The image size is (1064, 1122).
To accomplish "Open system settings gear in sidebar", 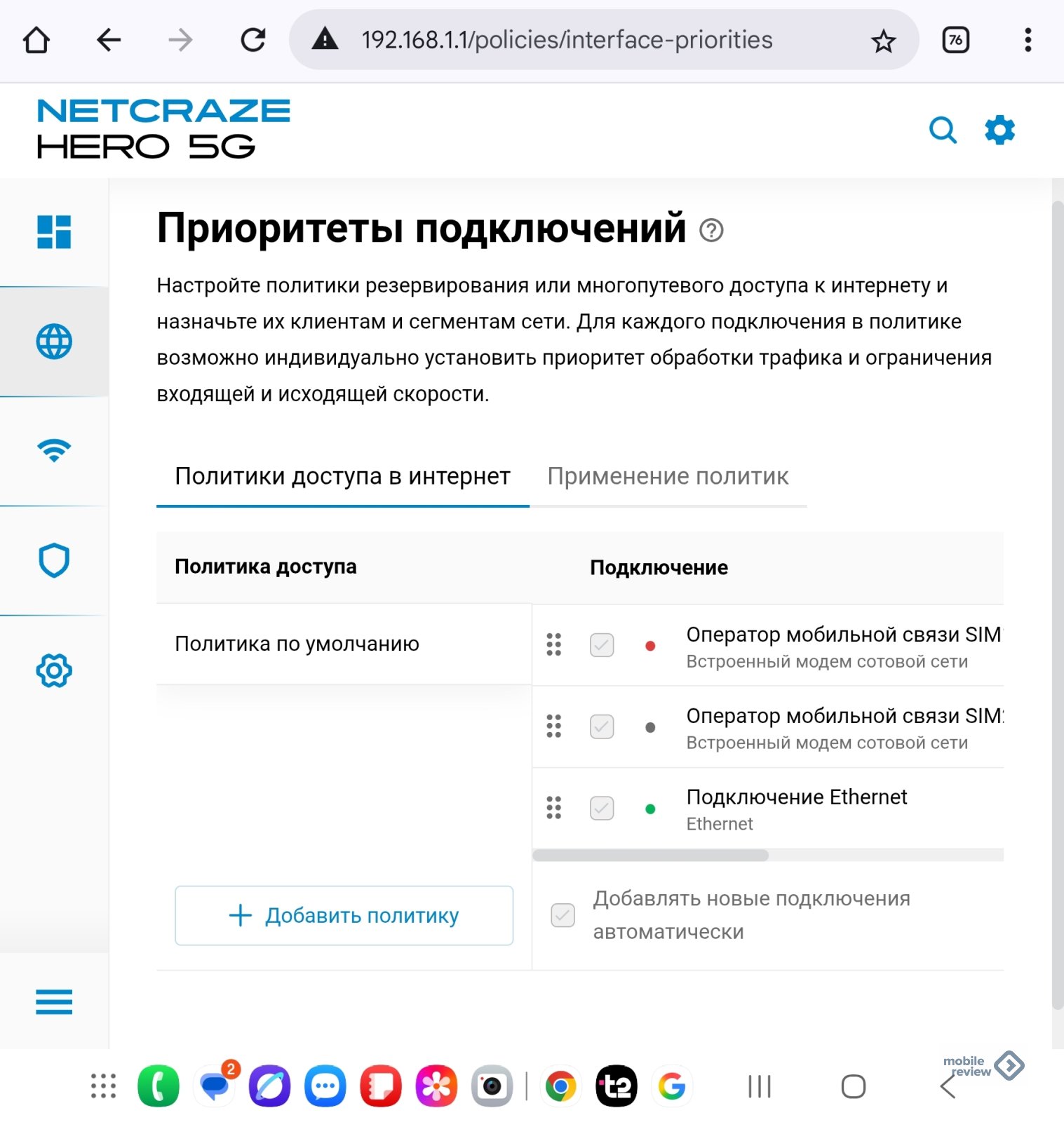I will [54, 670].
